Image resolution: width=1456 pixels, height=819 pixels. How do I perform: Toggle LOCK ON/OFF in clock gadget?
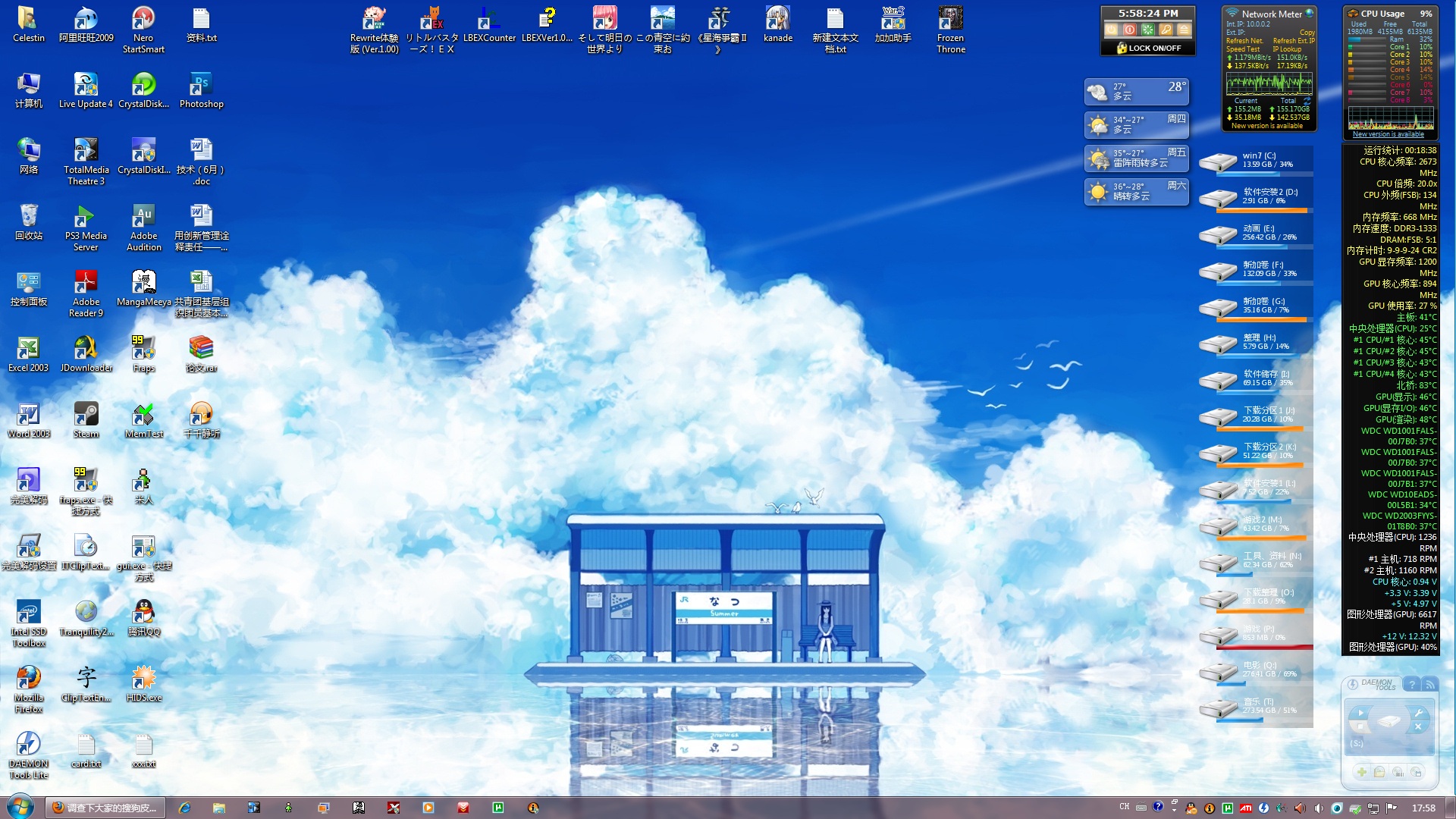click(x=1149, y=48)
